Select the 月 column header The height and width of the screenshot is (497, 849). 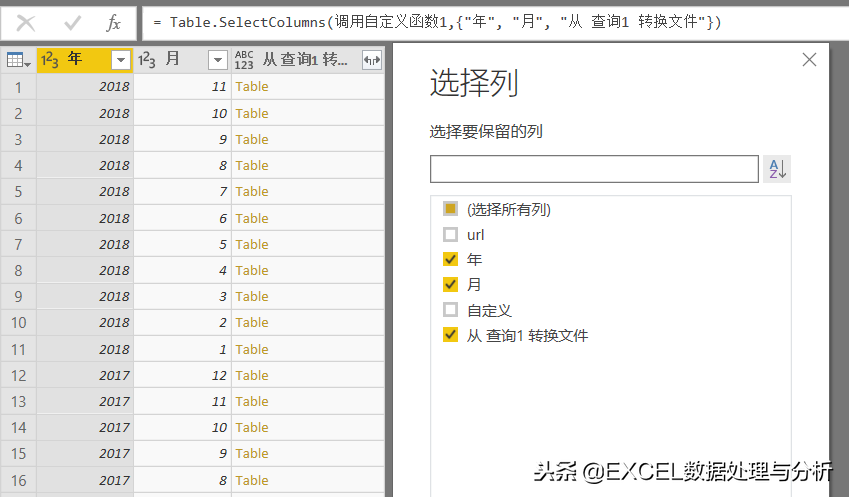click(182, 60)
